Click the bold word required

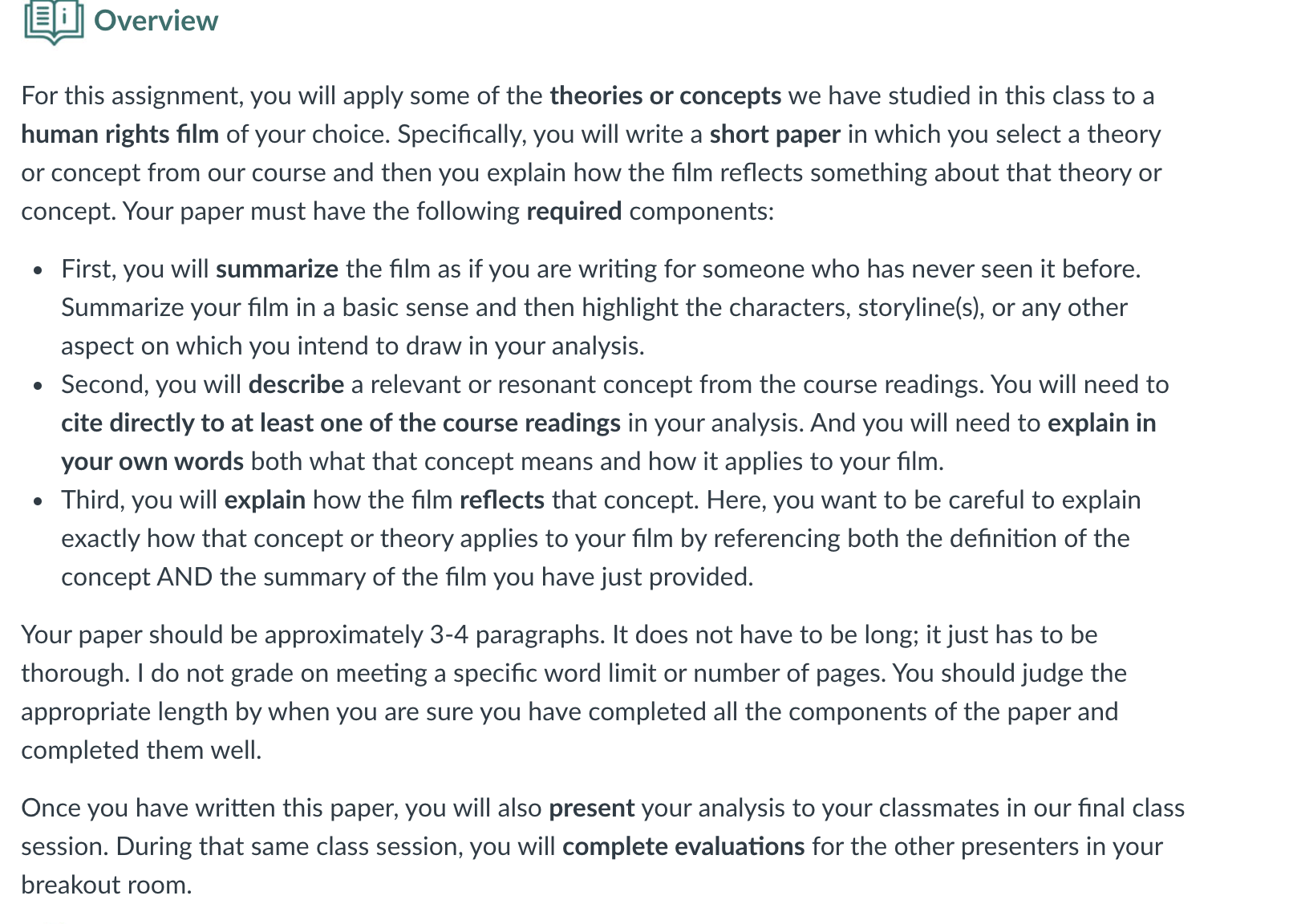[574, 211]
